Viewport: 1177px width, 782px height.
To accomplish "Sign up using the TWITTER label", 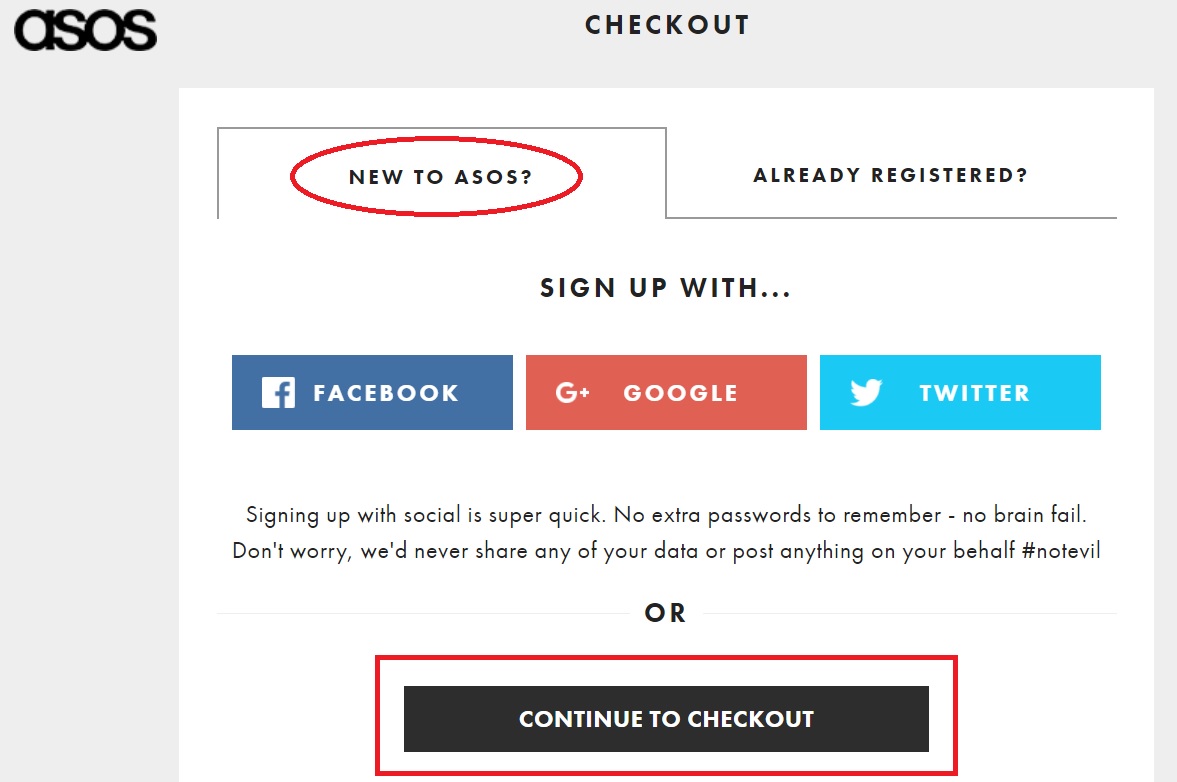I will coord(974,393).
